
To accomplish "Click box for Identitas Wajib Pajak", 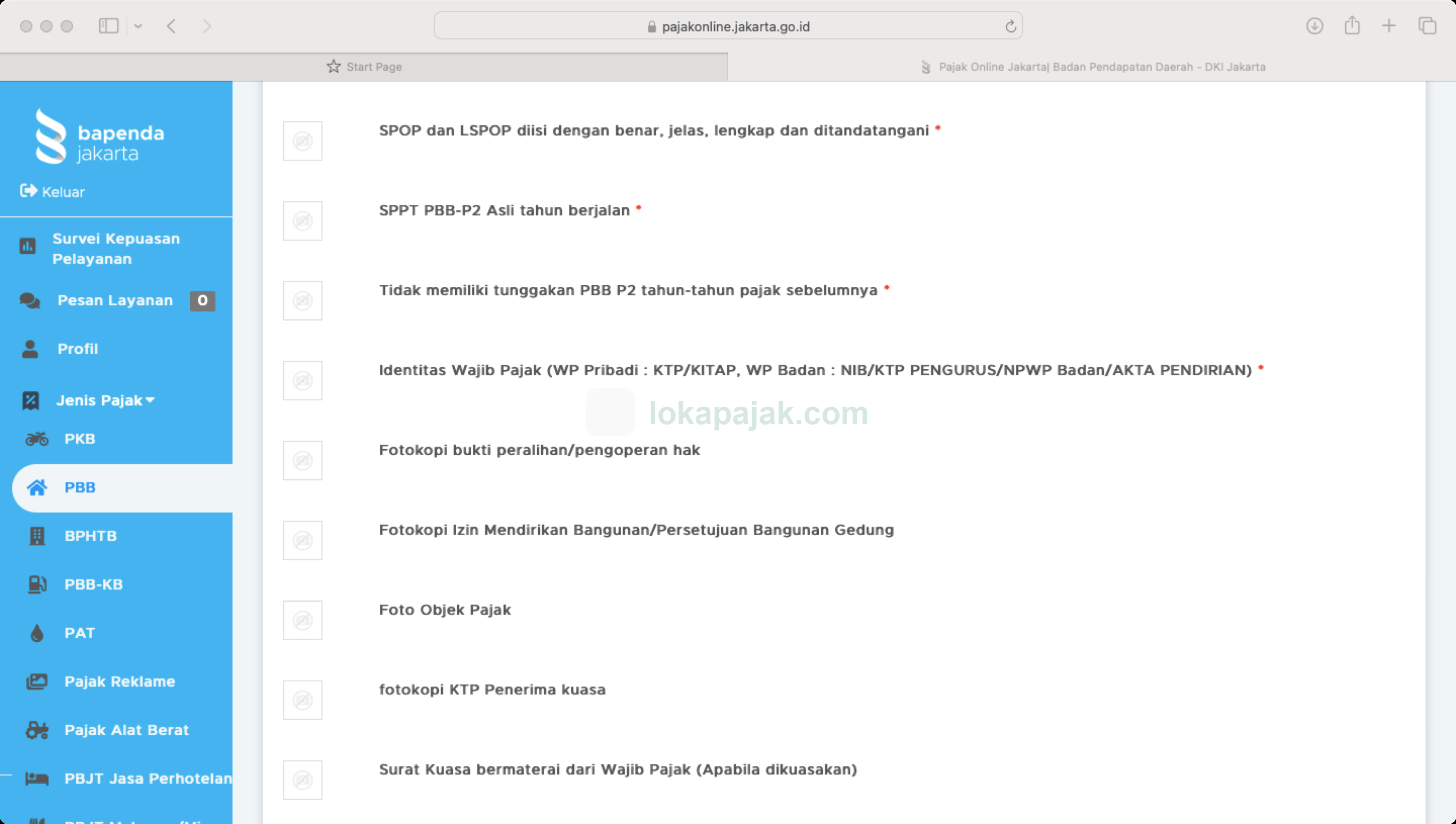I will pos(303,380).
